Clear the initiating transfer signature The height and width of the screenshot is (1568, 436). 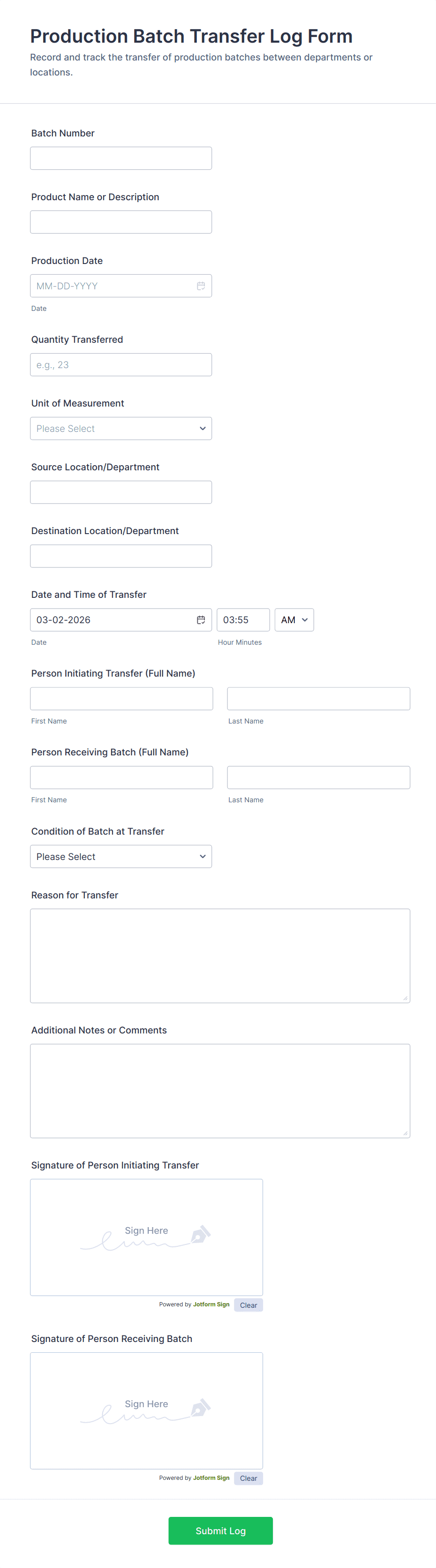248,1305
